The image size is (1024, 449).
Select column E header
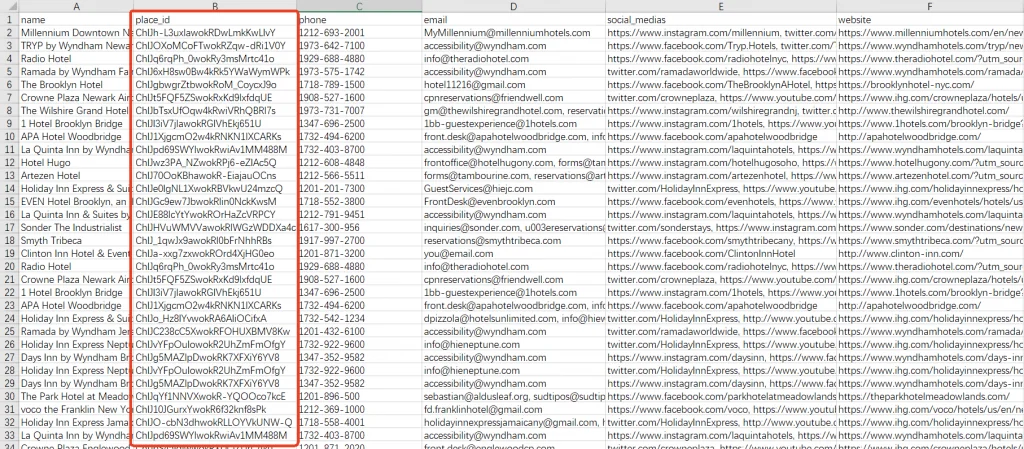(720, 6)
